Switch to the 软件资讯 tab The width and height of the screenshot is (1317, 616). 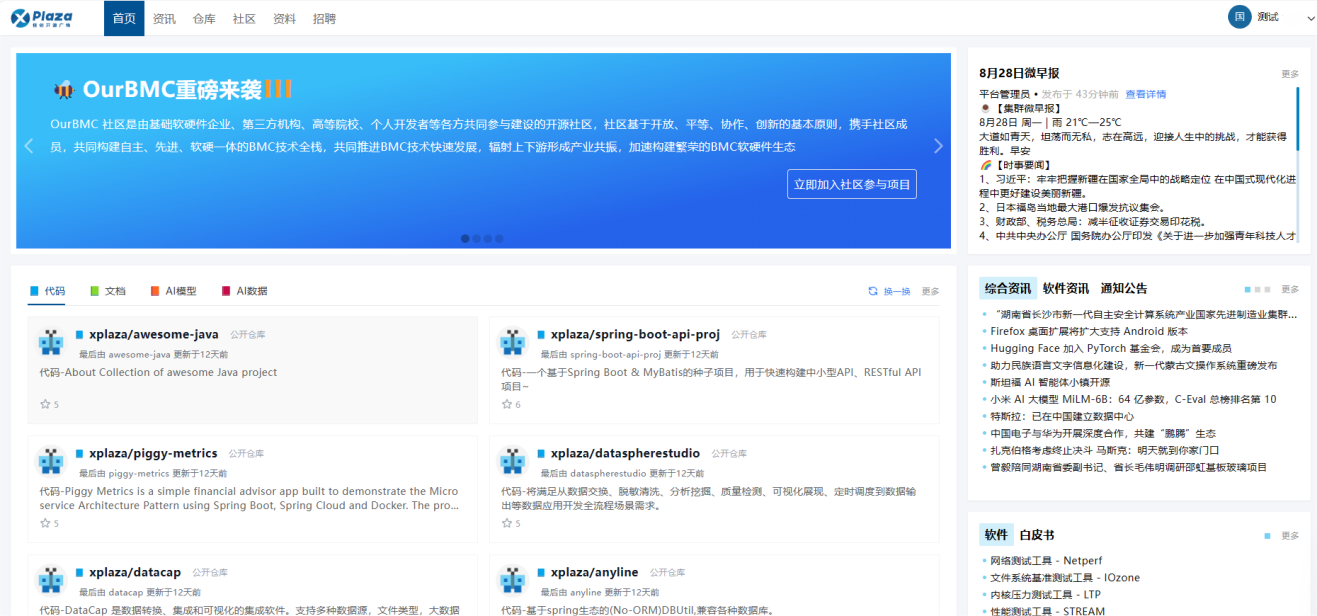tap(1065, 288)
